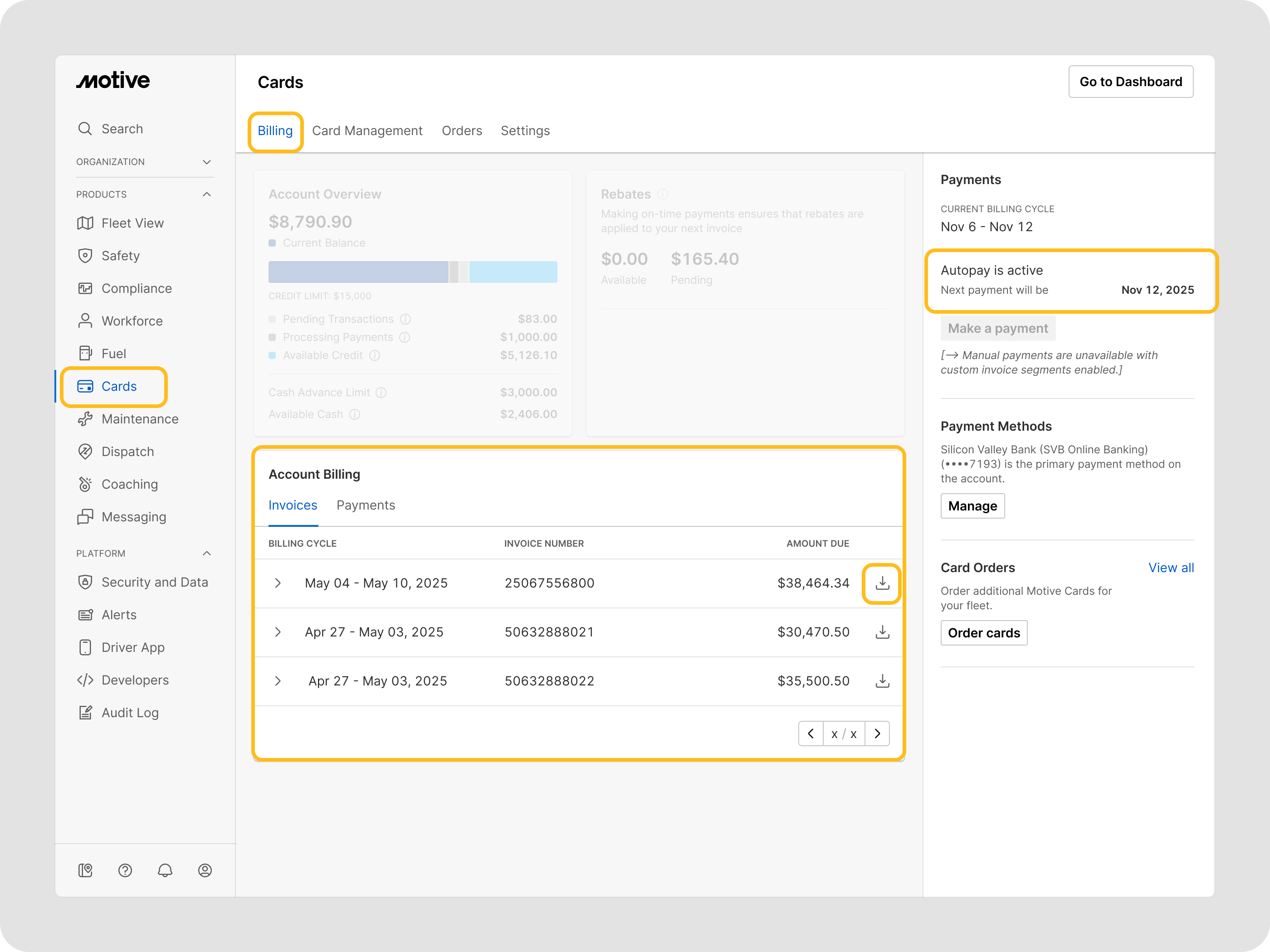The width and height of the screenshot is (1270, 952).
Task: Collapse the PRODUCTS section
Action: coord(207,194)
